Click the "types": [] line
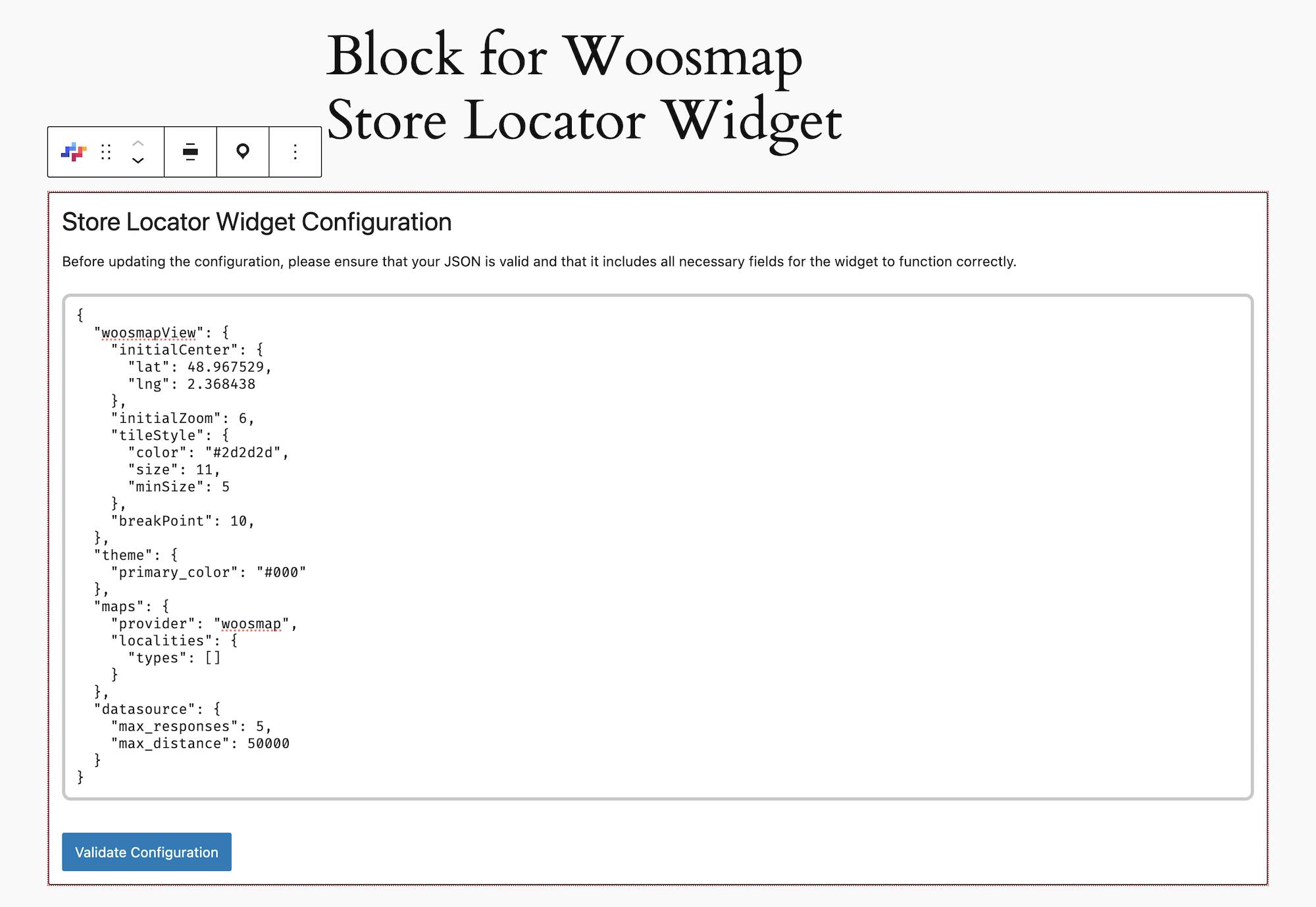The width and height of the screenshot is (1316, 907). [174, 658]
